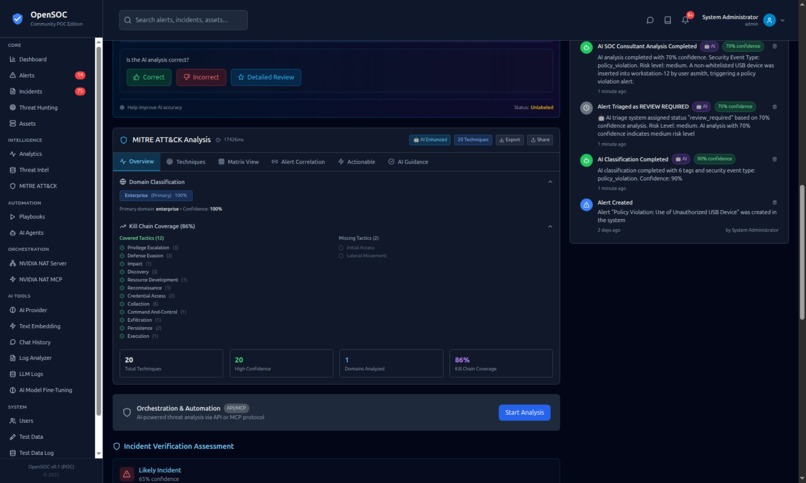Open NVIDIA NAT MCP page

(x=40, y=280)
